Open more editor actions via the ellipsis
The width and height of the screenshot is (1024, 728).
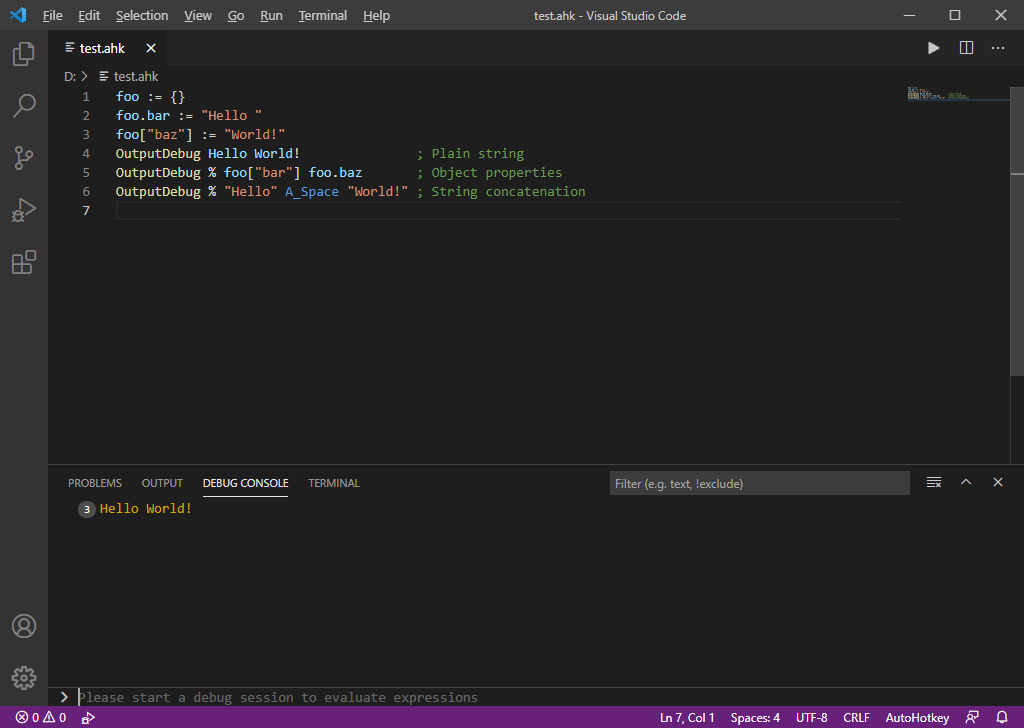point(997,47)
